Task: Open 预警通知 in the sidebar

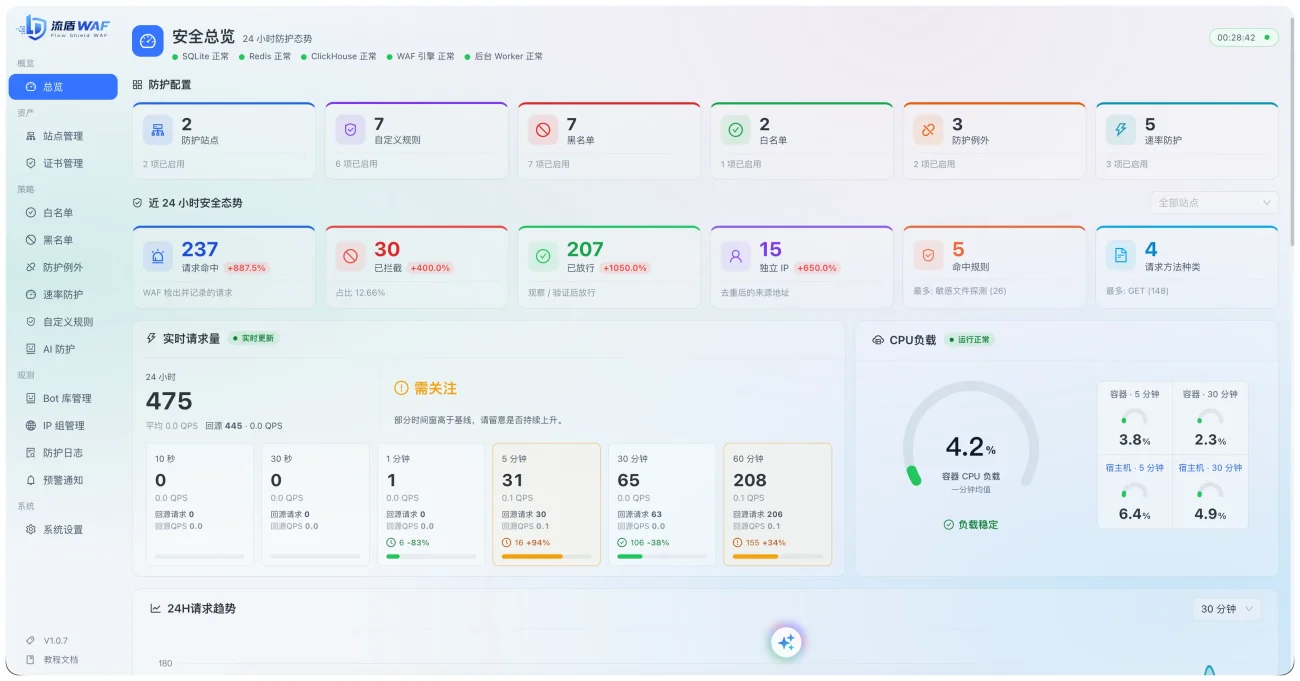Action: click(63, 480)
